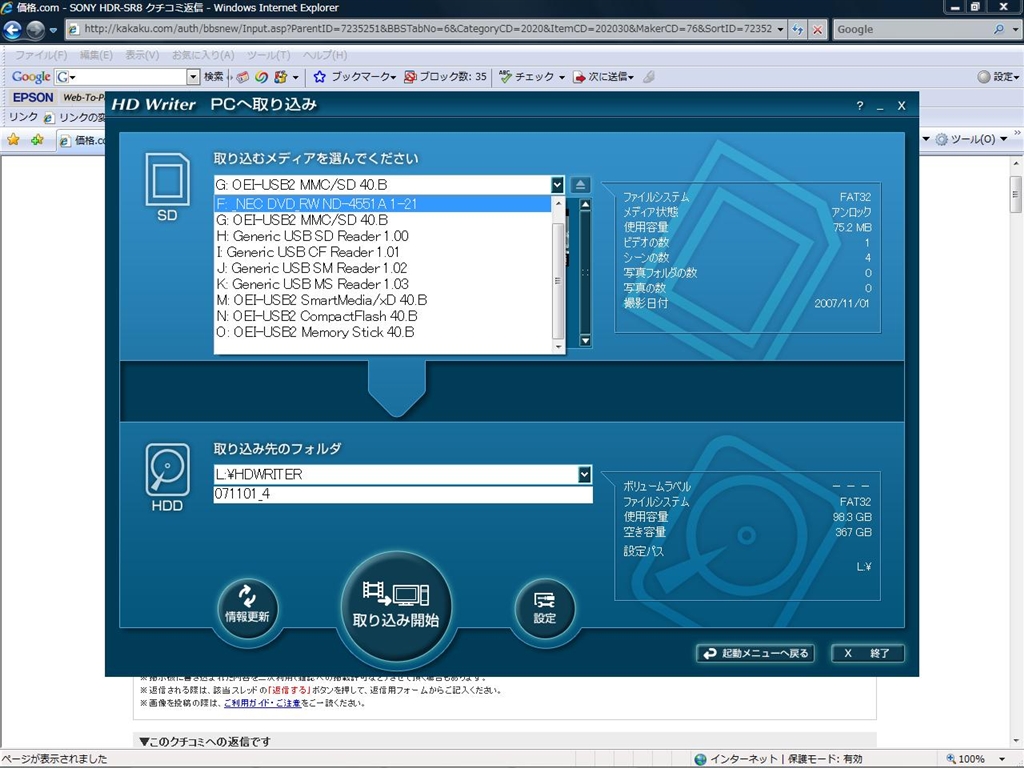1024x768 pixels.
Task: Open the address bar history dropdown
Action: point(780,29)
